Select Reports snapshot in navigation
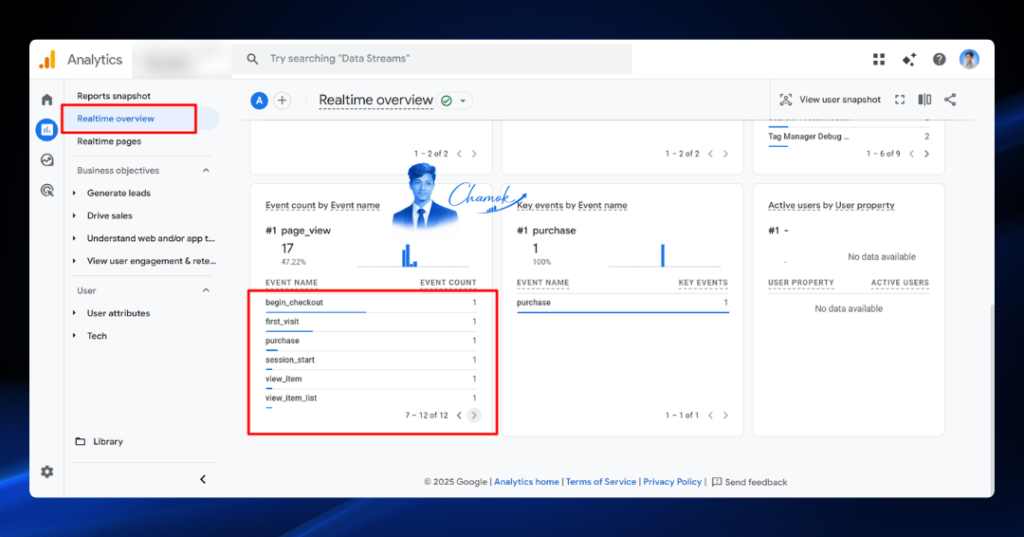Image resolution: width=1024 pixels, height=537 pixels. coord(114,96)
